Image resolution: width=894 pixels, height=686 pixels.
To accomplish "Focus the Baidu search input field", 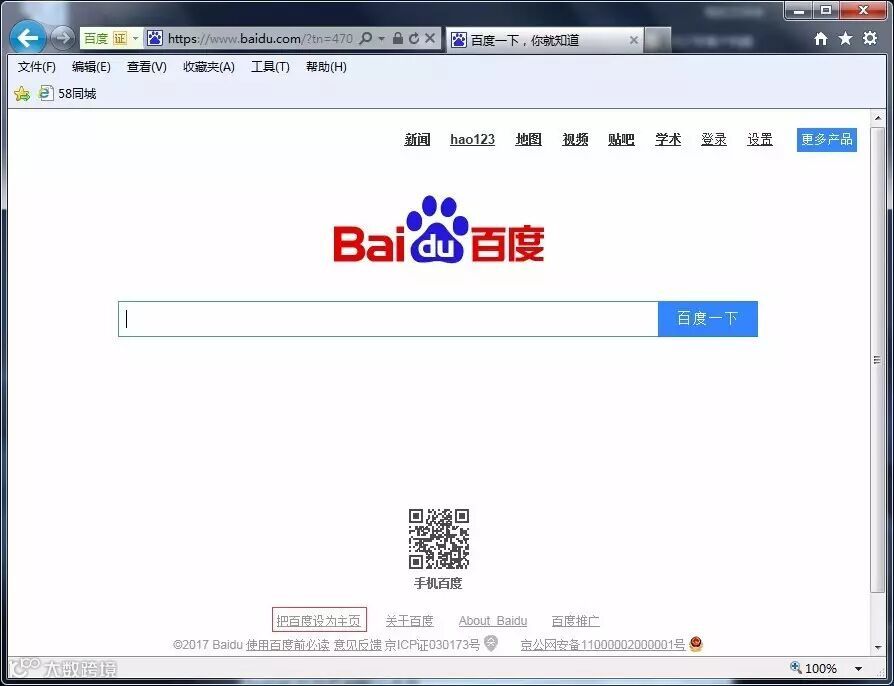I will (388, 319).
